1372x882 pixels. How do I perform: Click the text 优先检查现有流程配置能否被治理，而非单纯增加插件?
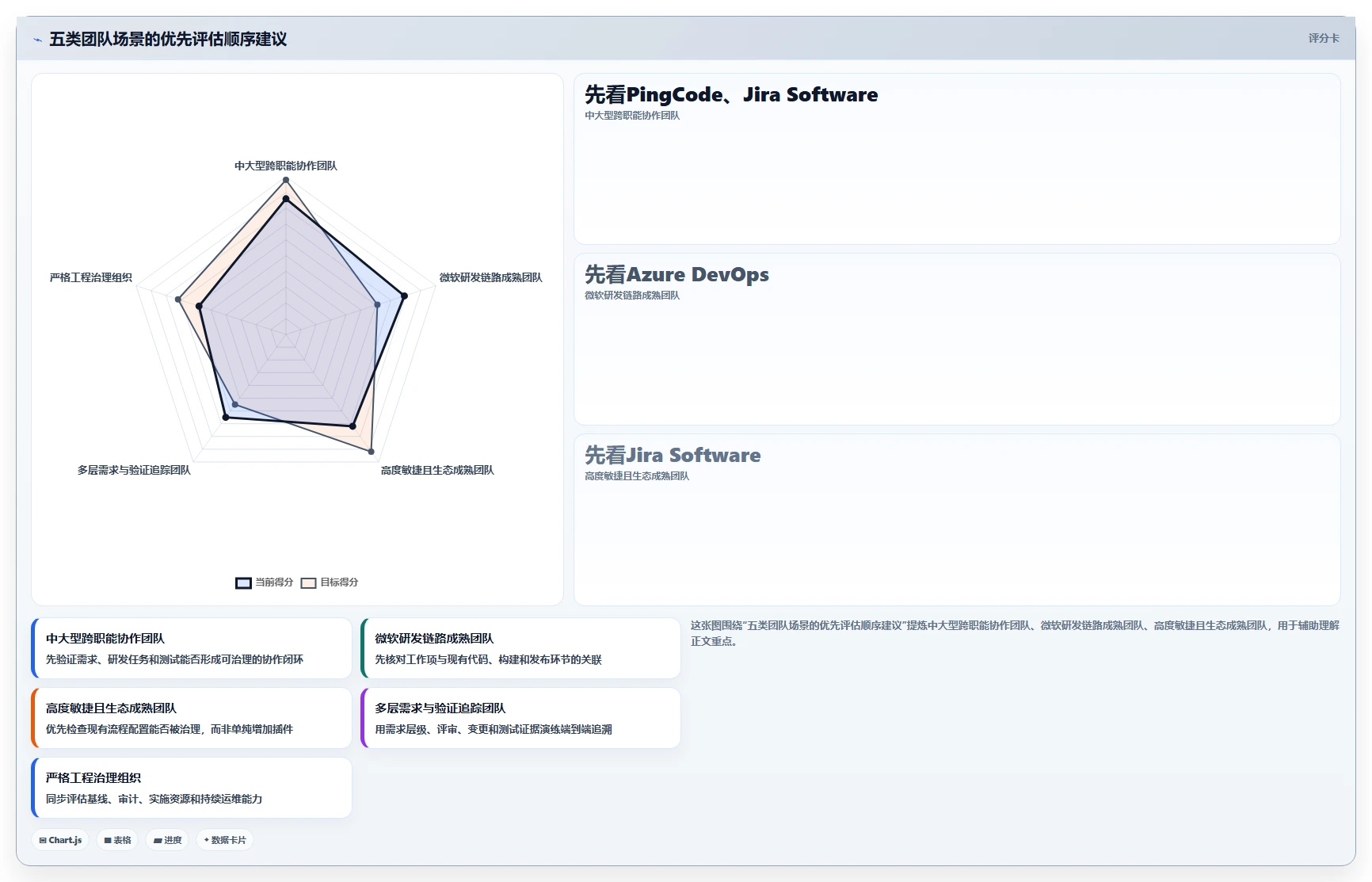point(170,729)
